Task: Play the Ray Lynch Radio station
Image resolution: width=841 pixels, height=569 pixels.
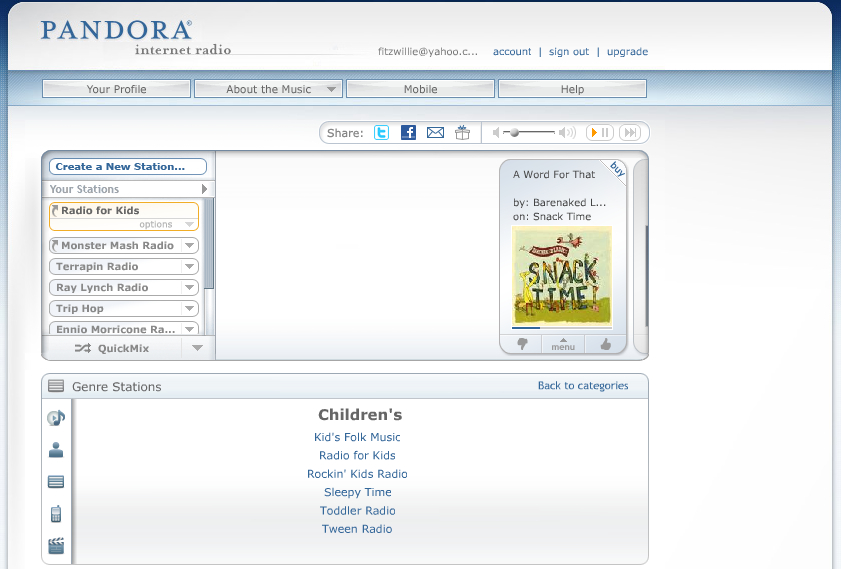Action: 102,287
